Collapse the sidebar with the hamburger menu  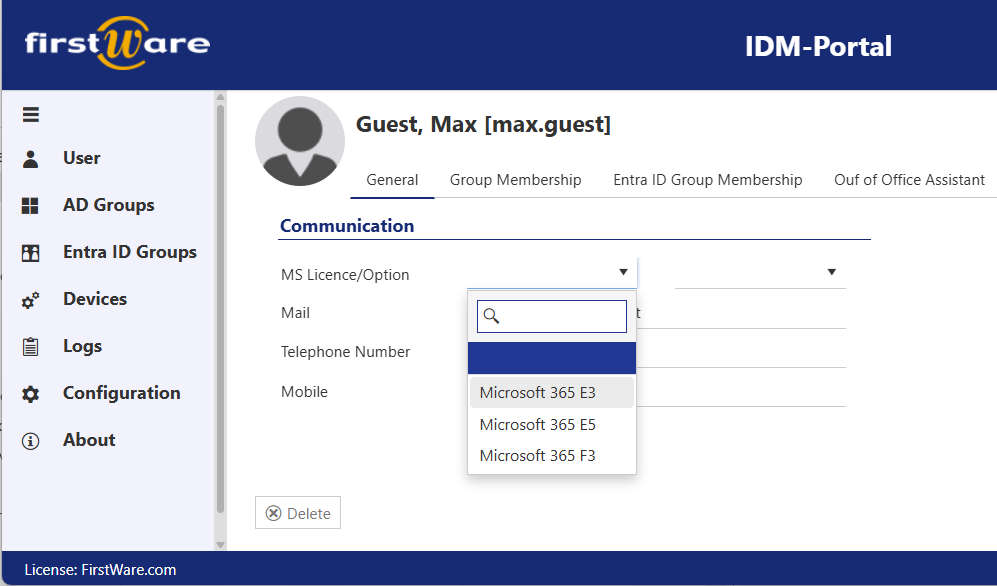pyautogui.click(x=30, y=114)
